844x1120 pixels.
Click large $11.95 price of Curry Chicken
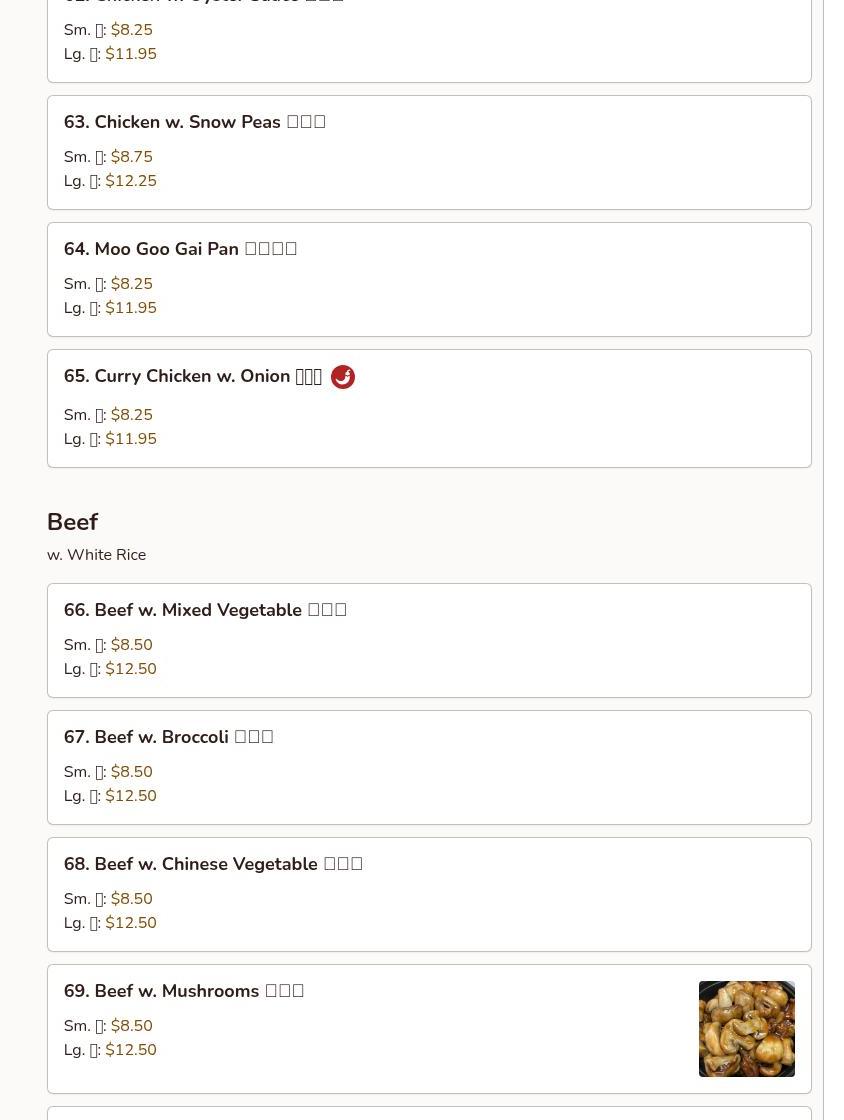coord(131,439)
